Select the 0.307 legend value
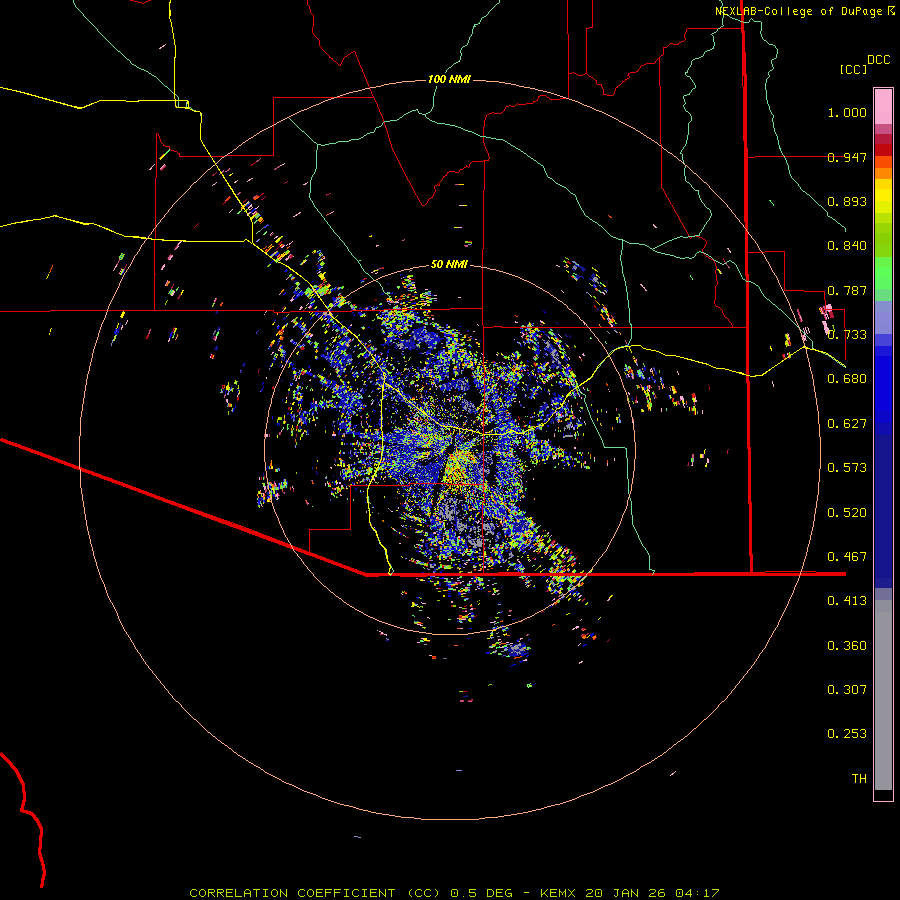Image resolution: width=900 pixels, height=900 pixels. (847, 690)
